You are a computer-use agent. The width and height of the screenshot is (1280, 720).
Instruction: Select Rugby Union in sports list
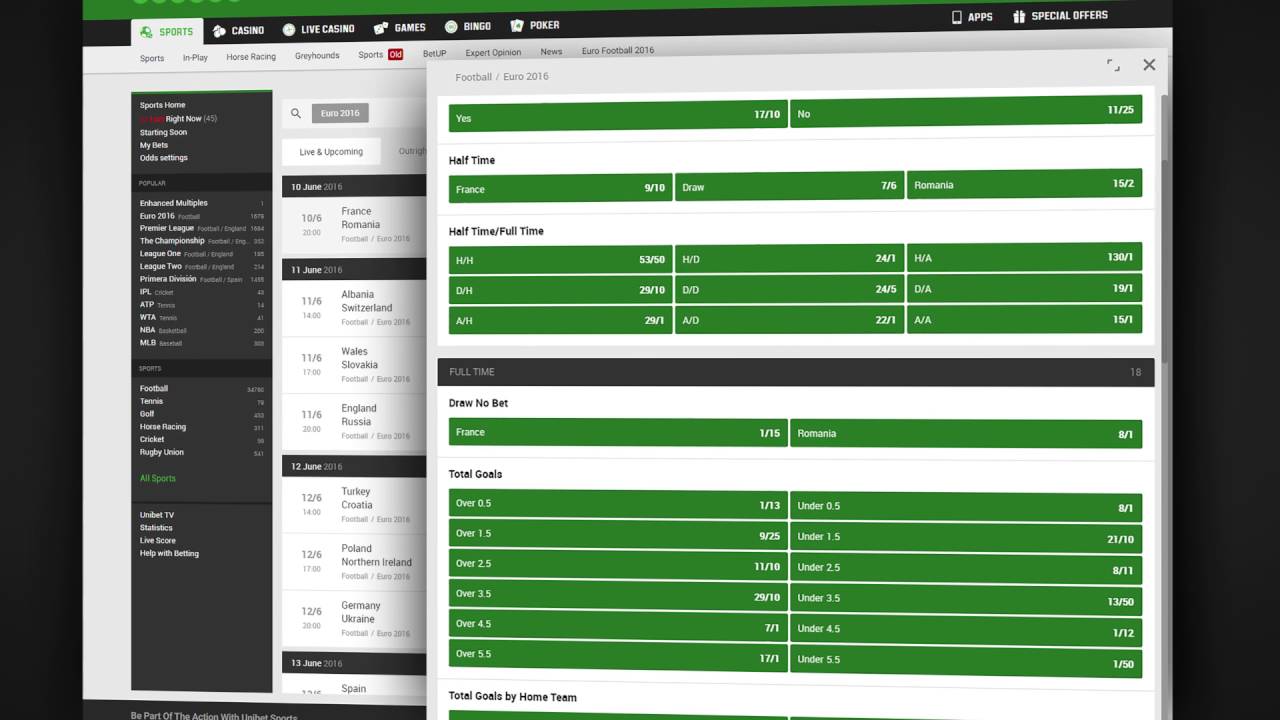click(201, 452)
